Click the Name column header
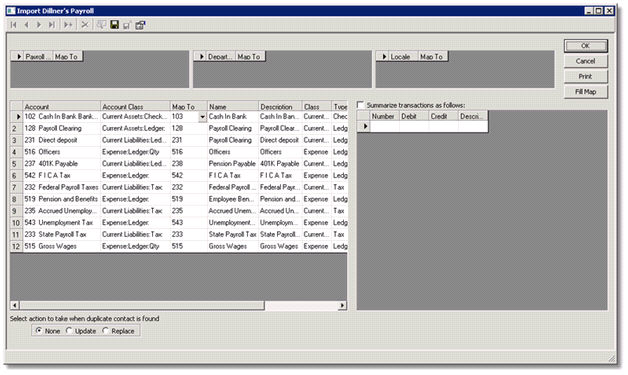The width and height of the screenshot is (628, 375). coord(233,107)
